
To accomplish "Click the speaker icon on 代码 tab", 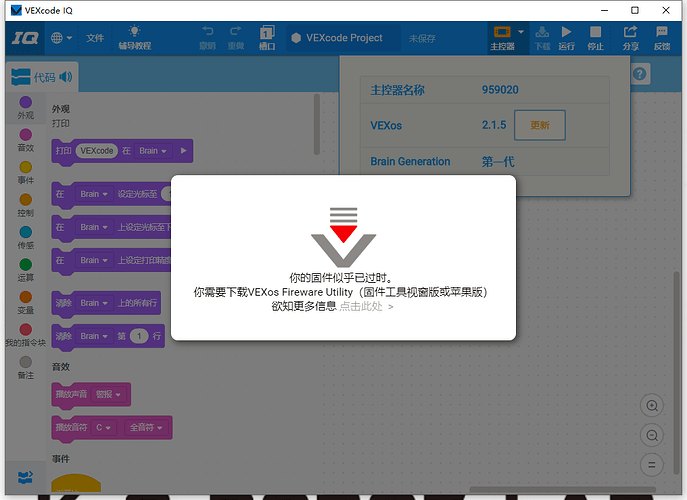I will [66, 77].
